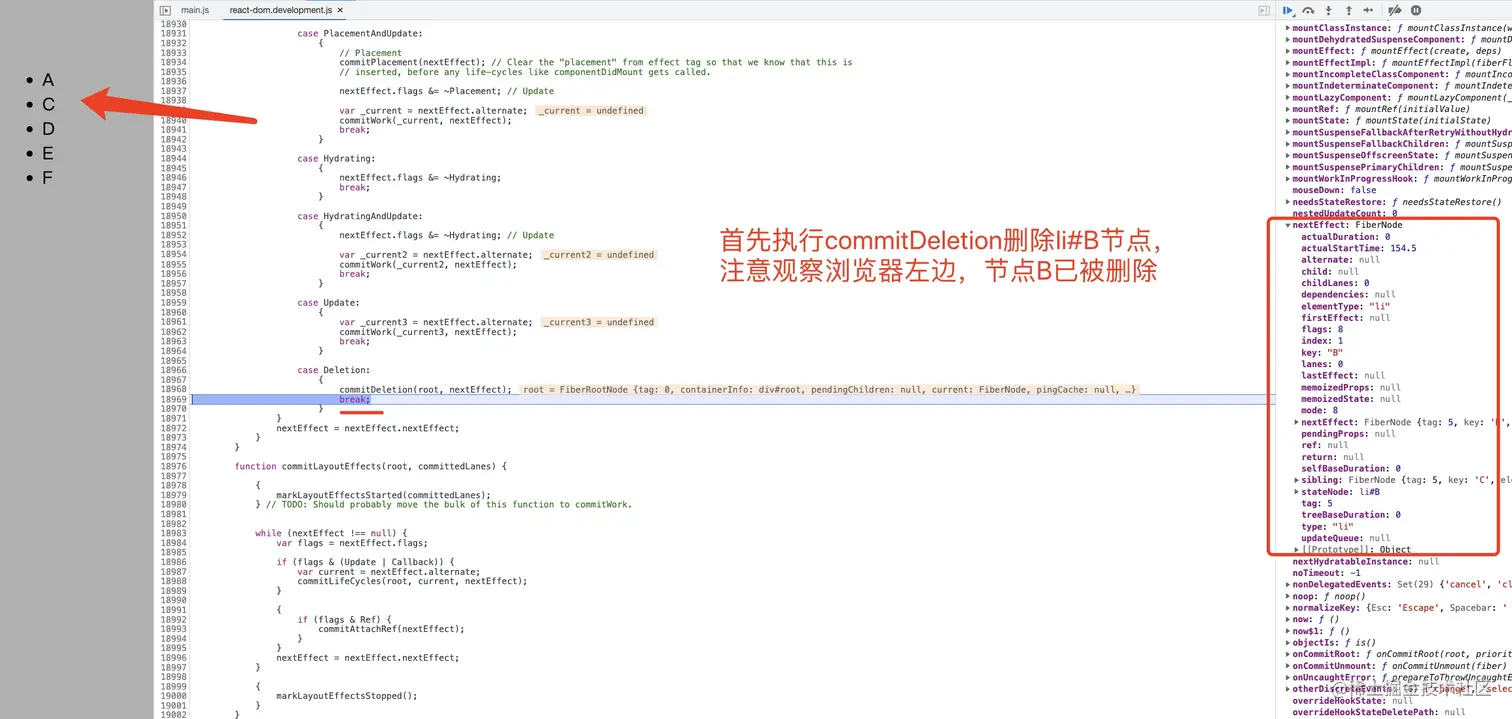This screenshot has height=719, width=1512.
Task: Click the 'index: 1' property row
Action: pos(1322,341)
